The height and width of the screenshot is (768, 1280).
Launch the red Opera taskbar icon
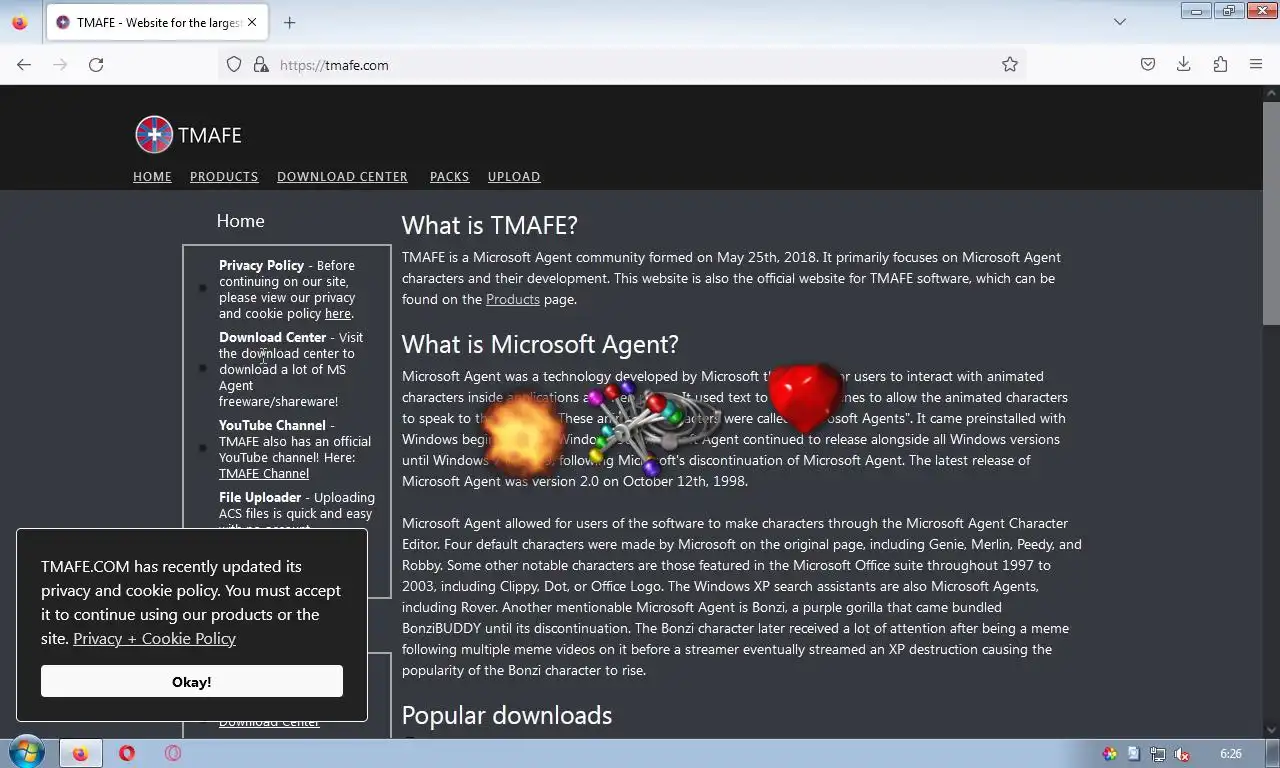tap(127, 753)
